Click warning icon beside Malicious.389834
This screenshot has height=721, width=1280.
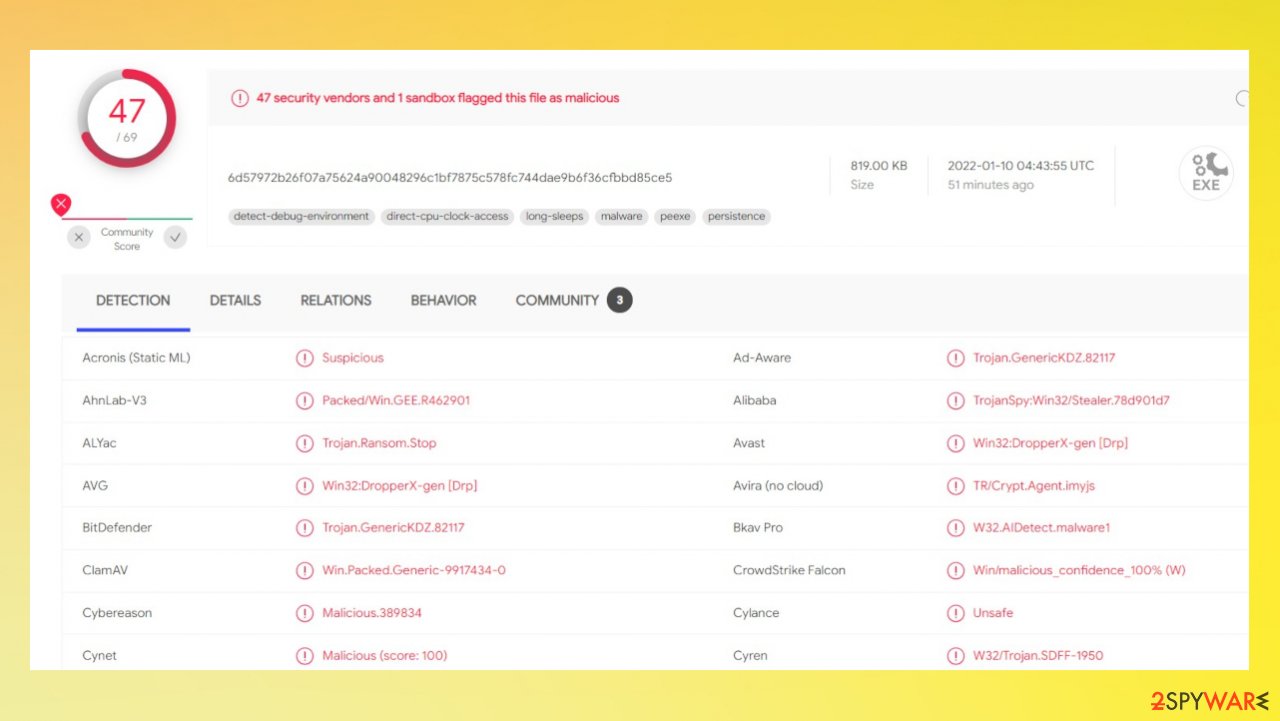coord(305,613)
